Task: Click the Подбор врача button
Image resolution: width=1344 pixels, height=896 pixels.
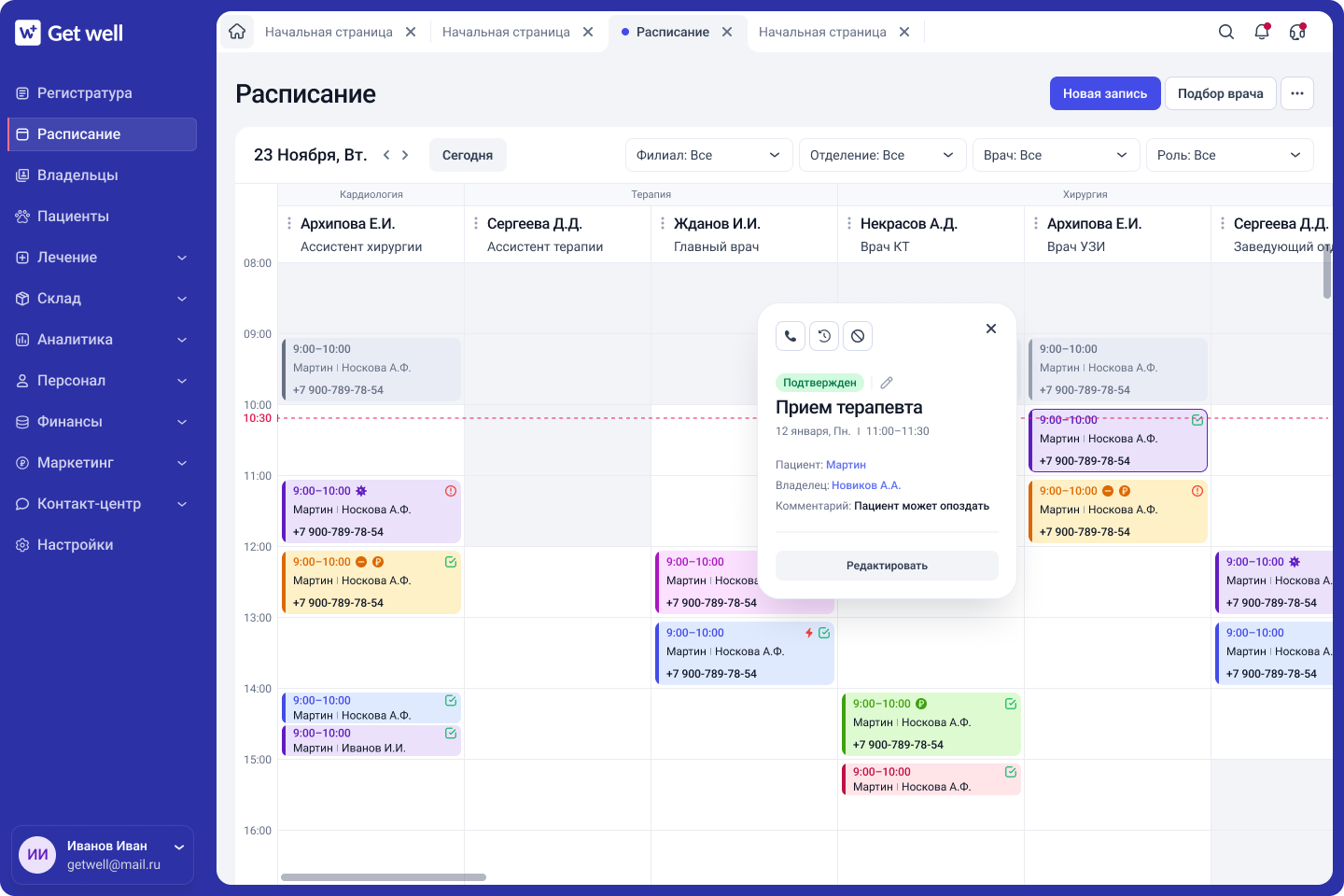Action: click(x=1221, y=93)
